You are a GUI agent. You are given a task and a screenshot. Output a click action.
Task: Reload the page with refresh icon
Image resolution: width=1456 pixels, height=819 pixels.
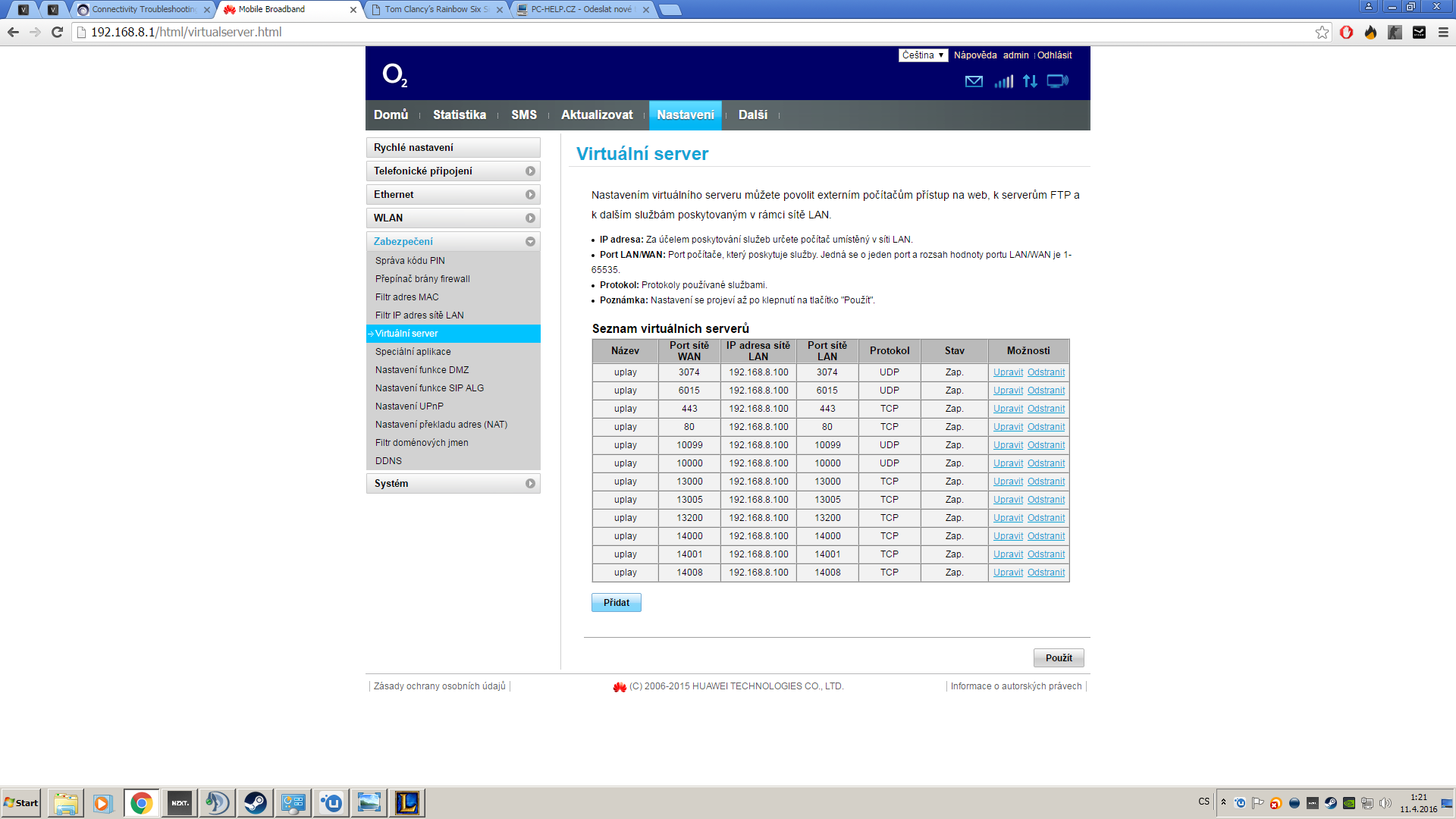57,32
